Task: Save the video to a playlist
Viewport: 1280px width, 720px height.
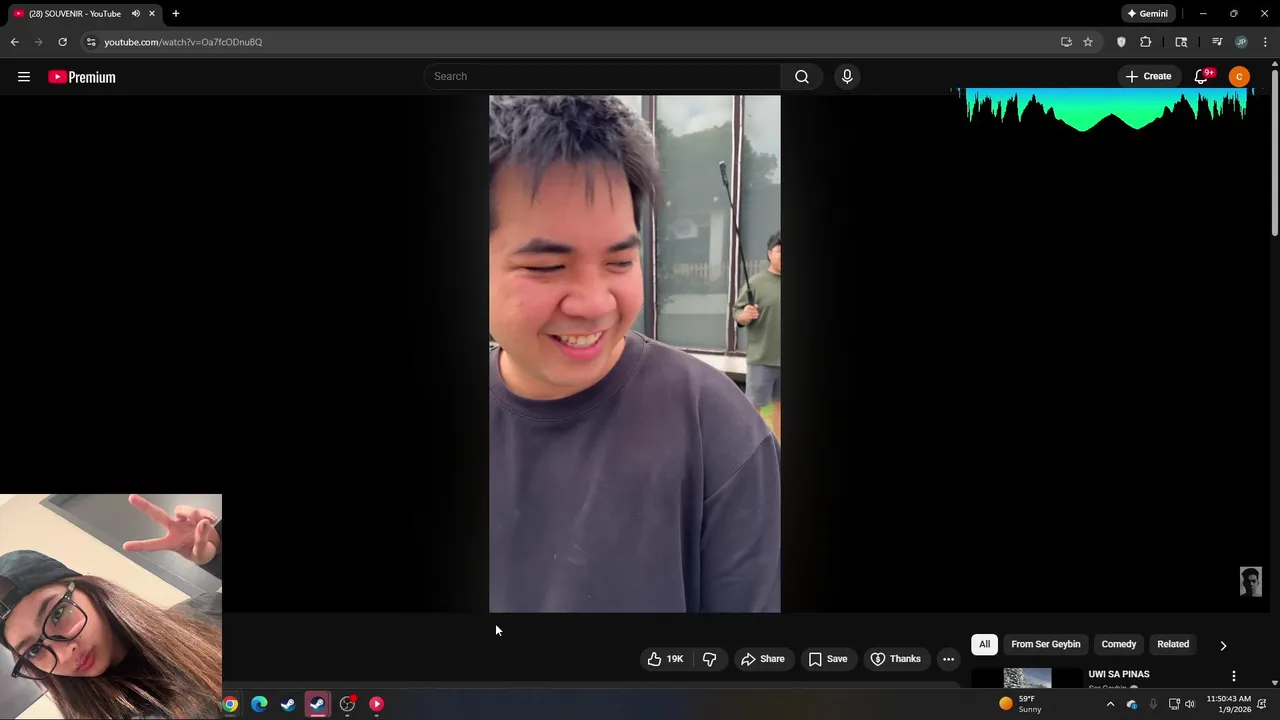Action: [x=828, y=659]
